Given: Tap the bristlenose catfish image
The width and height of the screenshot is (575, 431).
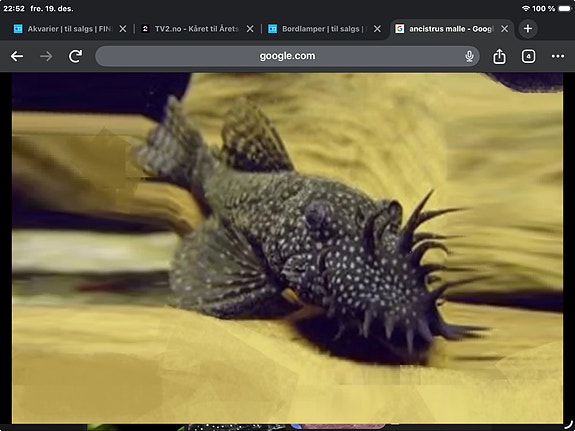Looking at the screenshot, I should [x=288, y=248].
